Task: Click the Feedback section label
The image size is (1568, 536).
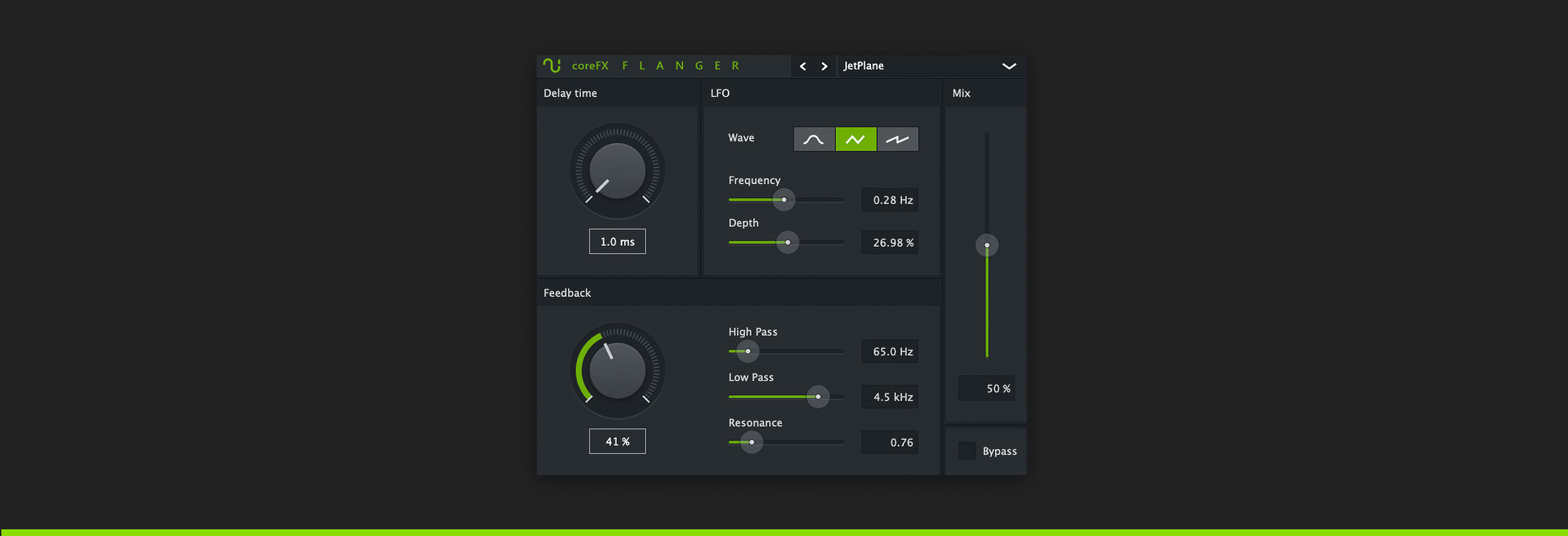Action: [x=567, y=293]
